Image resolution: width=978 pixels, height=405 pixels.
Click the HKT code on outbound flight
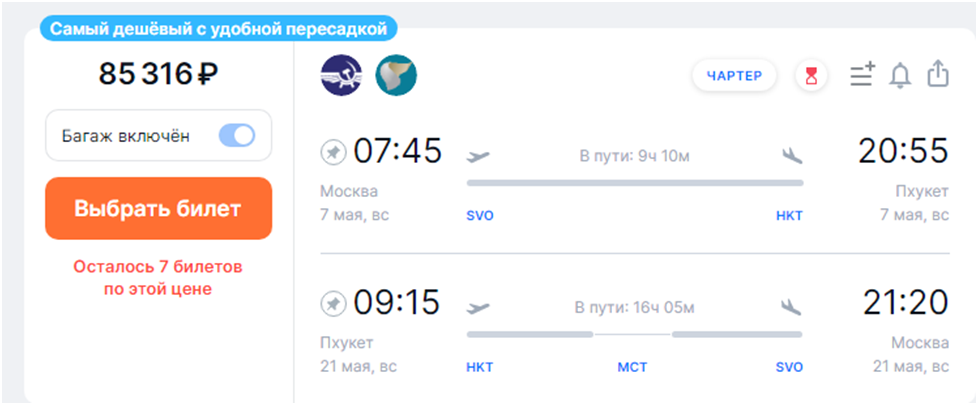tap(789, 216)
